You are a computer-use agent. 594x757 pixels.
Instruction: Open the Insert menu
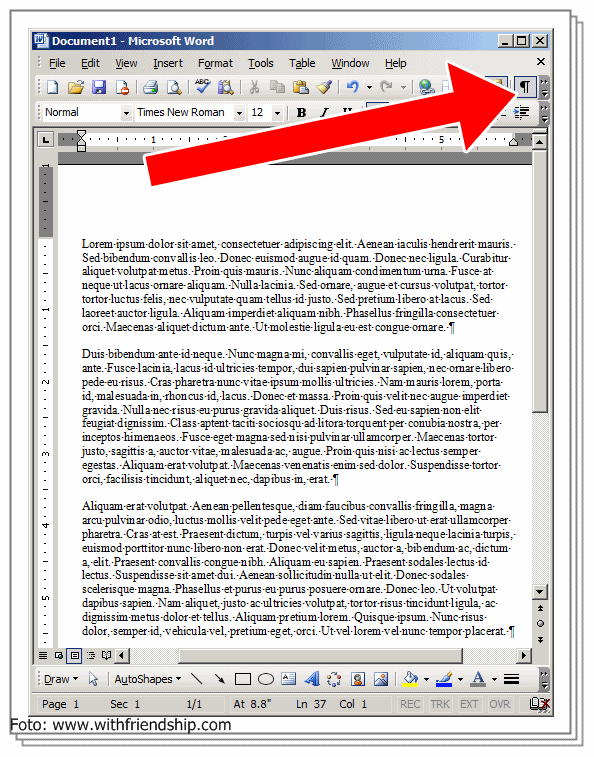(x=168, y=63)
